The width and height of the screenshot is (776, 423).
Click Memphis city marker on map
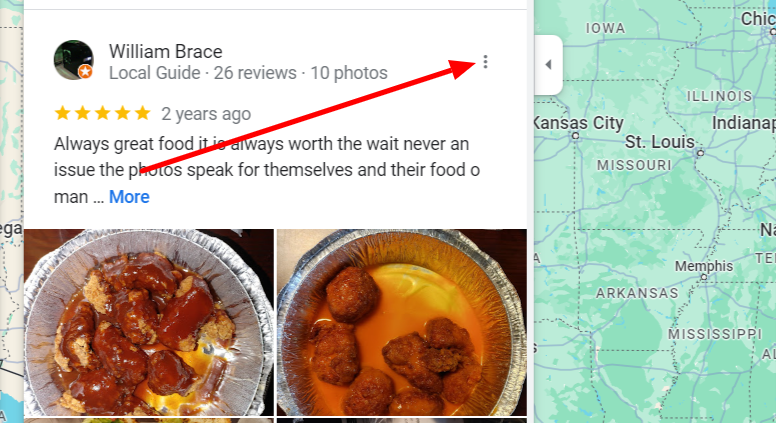pos(704,277)
